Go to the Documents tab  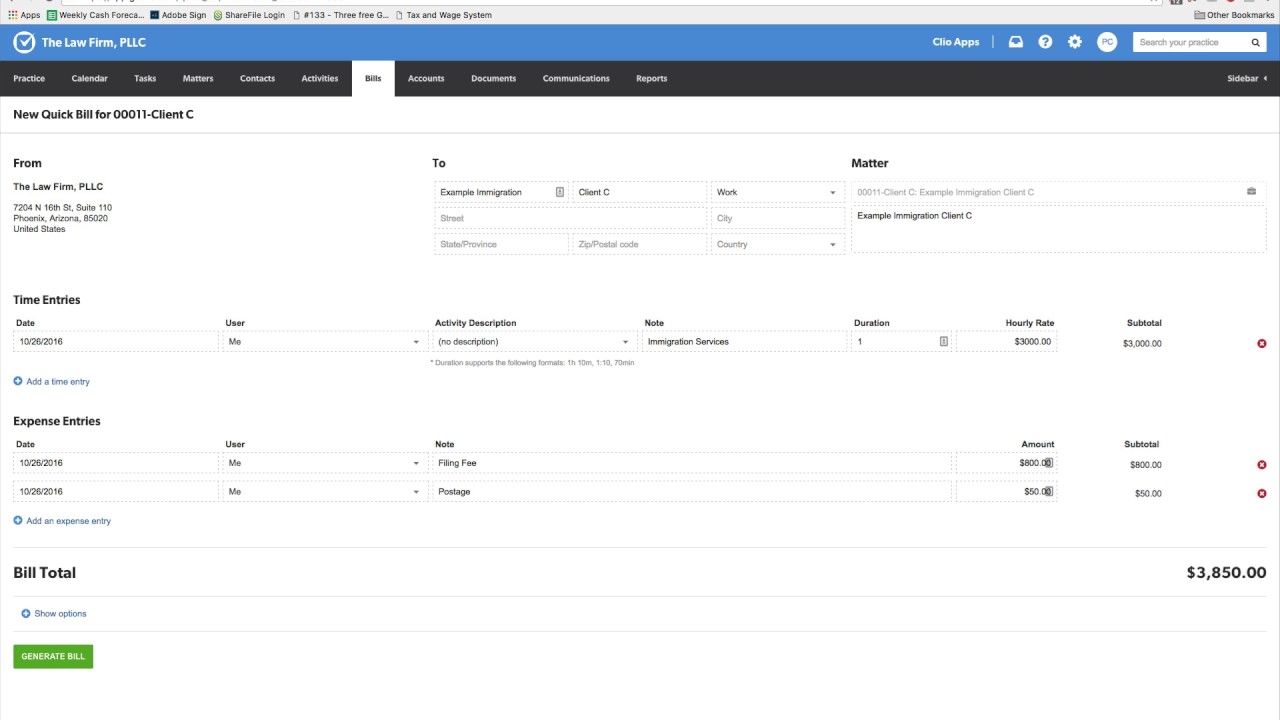(494, 78)
